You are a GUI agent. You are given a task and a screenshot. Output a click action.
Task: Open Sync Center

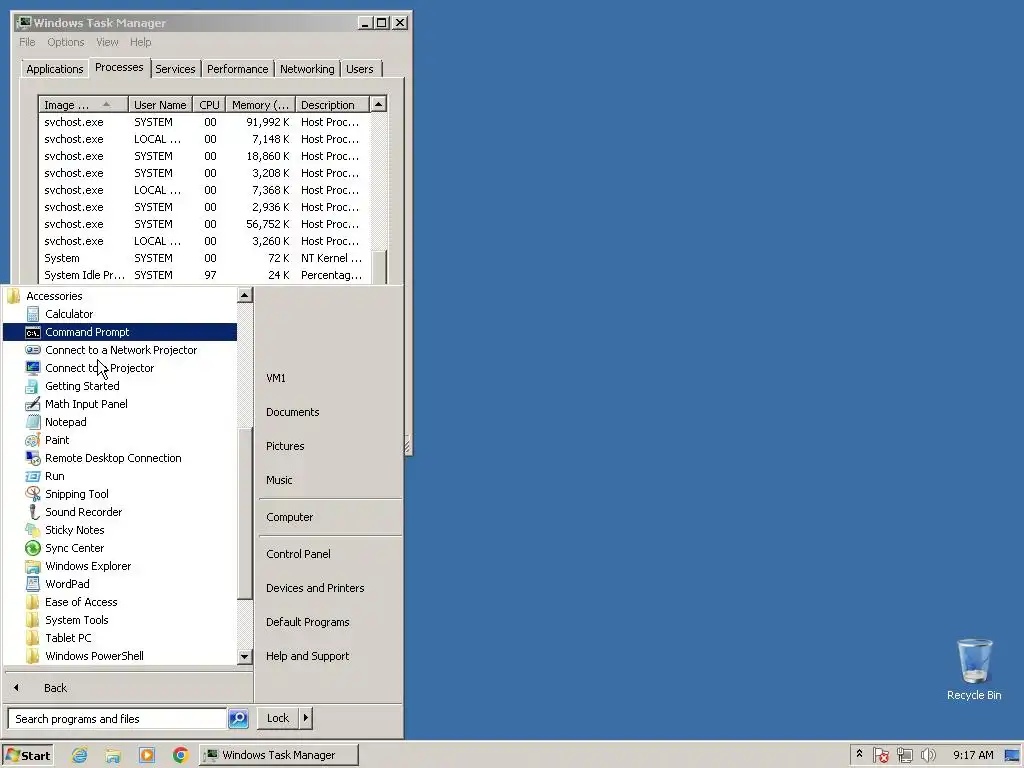(x=74, y=548)
